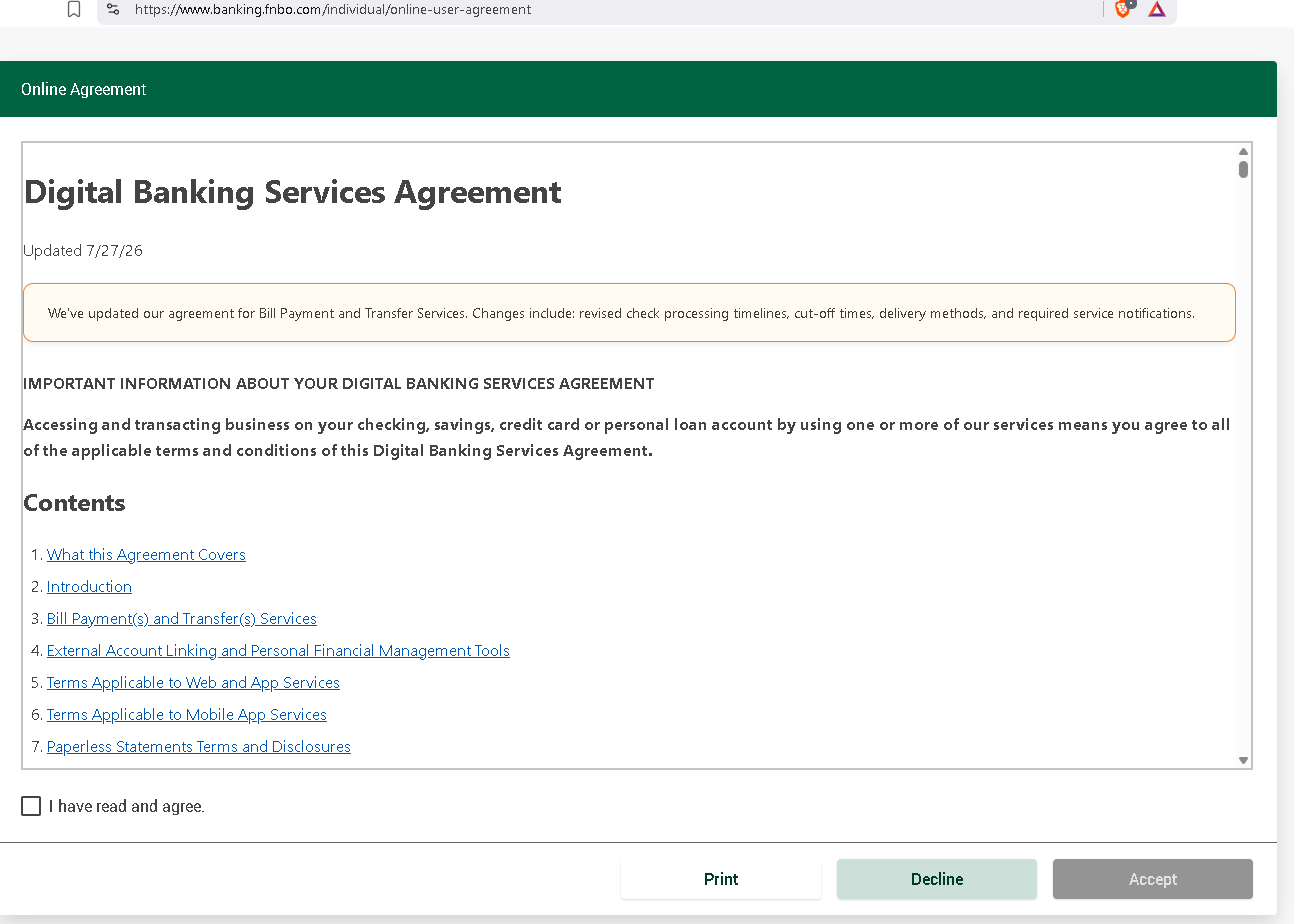Open External Account Linking and PFM Tools link
The image size is (1294, 924).
(x=278, y=651)
